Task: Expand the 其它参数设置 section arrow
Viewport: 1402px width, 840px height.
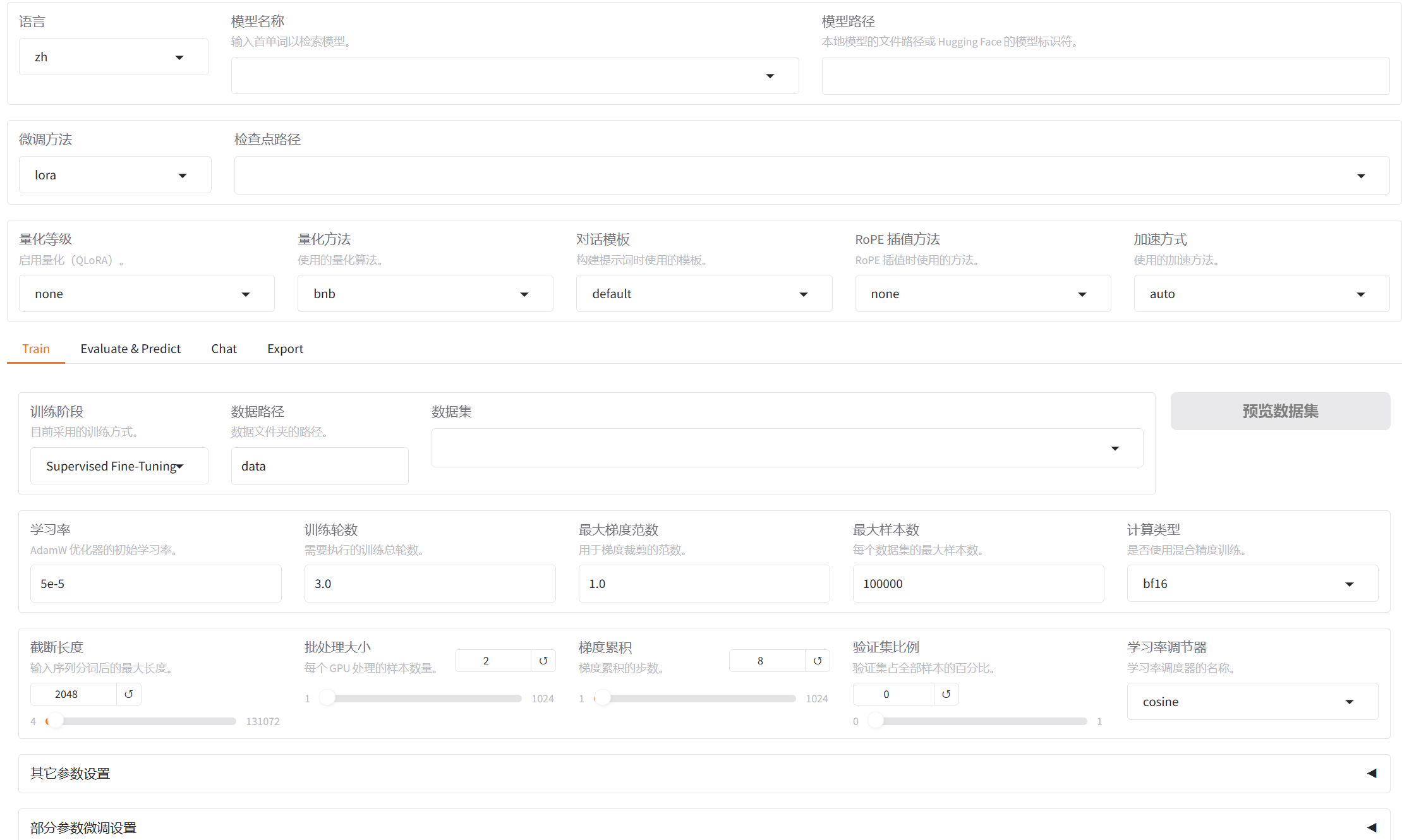Action: [1372, 773]
